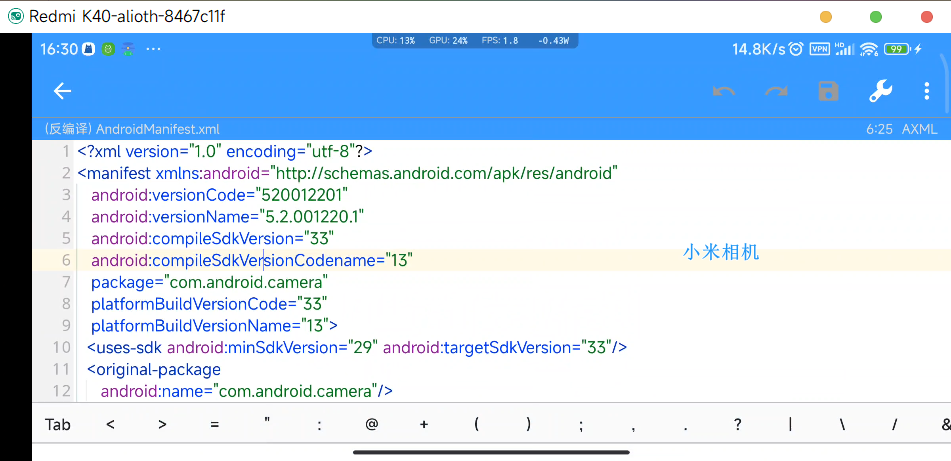Click the versionName value "5.2.001220.1"

[312, 217]
